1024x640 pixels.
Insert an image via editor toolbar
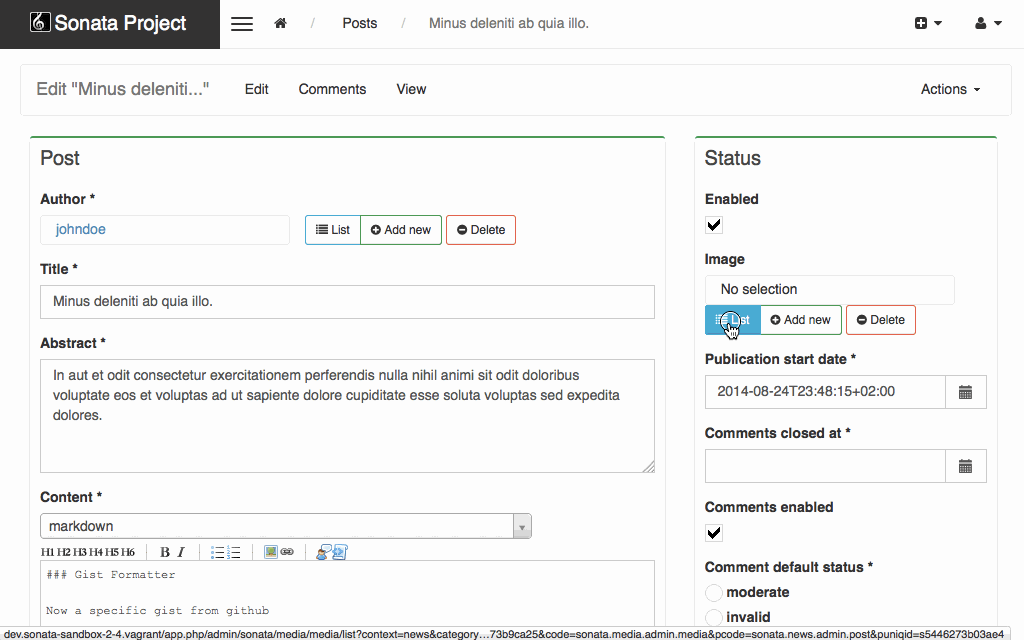tap(270, 552)
